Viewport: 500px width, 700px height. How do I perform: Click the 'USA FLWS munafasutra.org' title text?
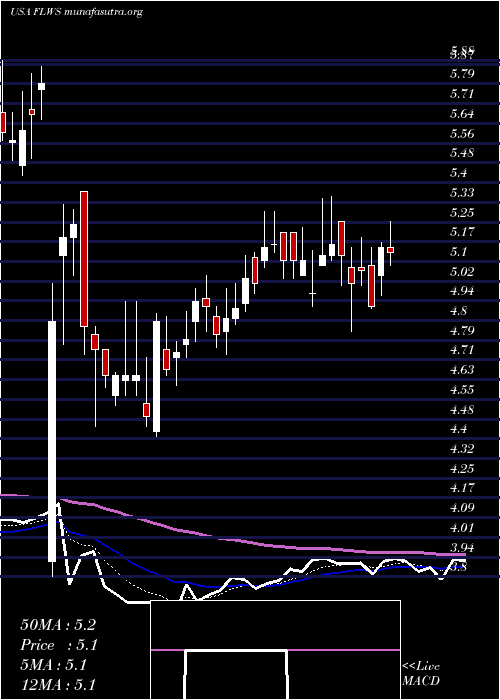coord(76,12)
